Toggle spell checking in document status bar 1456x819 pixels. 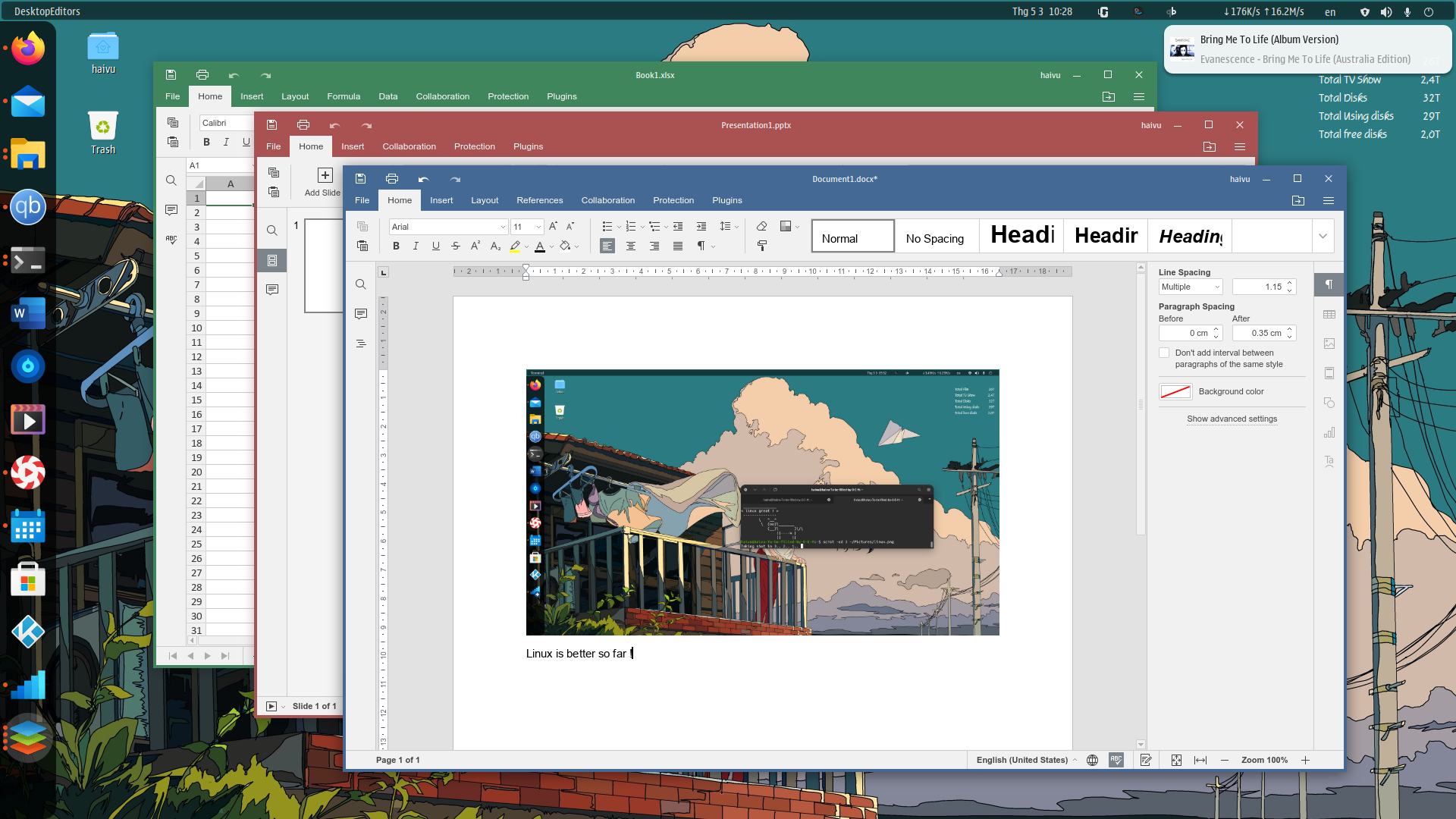[1116, 760]
